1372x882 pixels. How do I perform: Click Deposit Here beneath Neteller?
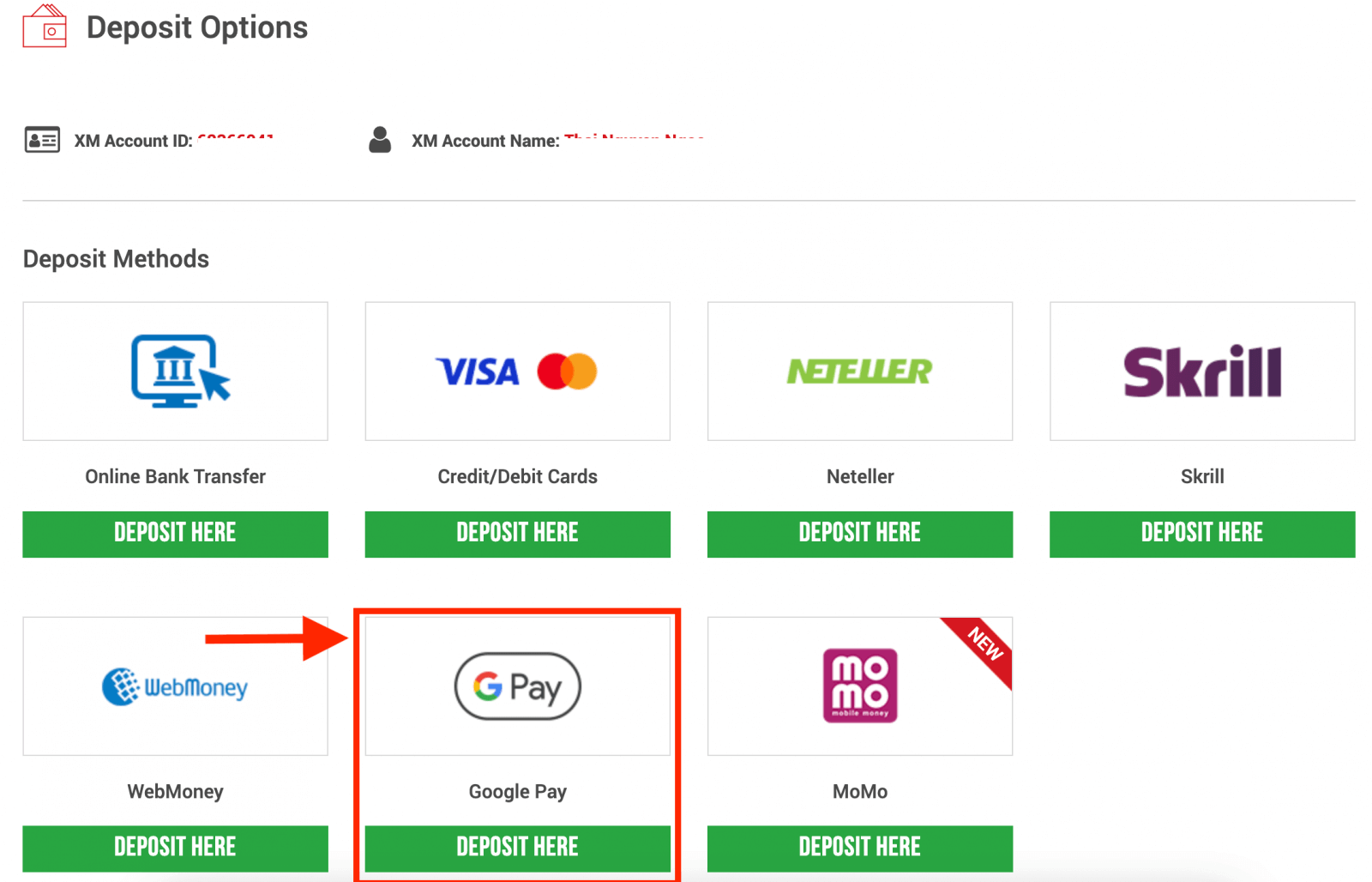pyautogui.click(x=859, y=533)
